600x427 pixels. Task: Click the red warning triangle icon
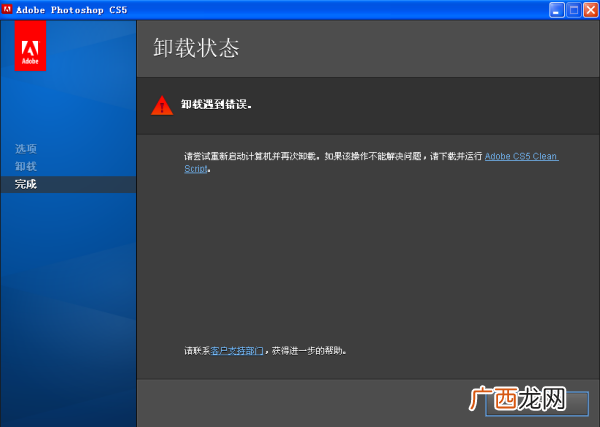pyautogui.click(x=162, y=105)
